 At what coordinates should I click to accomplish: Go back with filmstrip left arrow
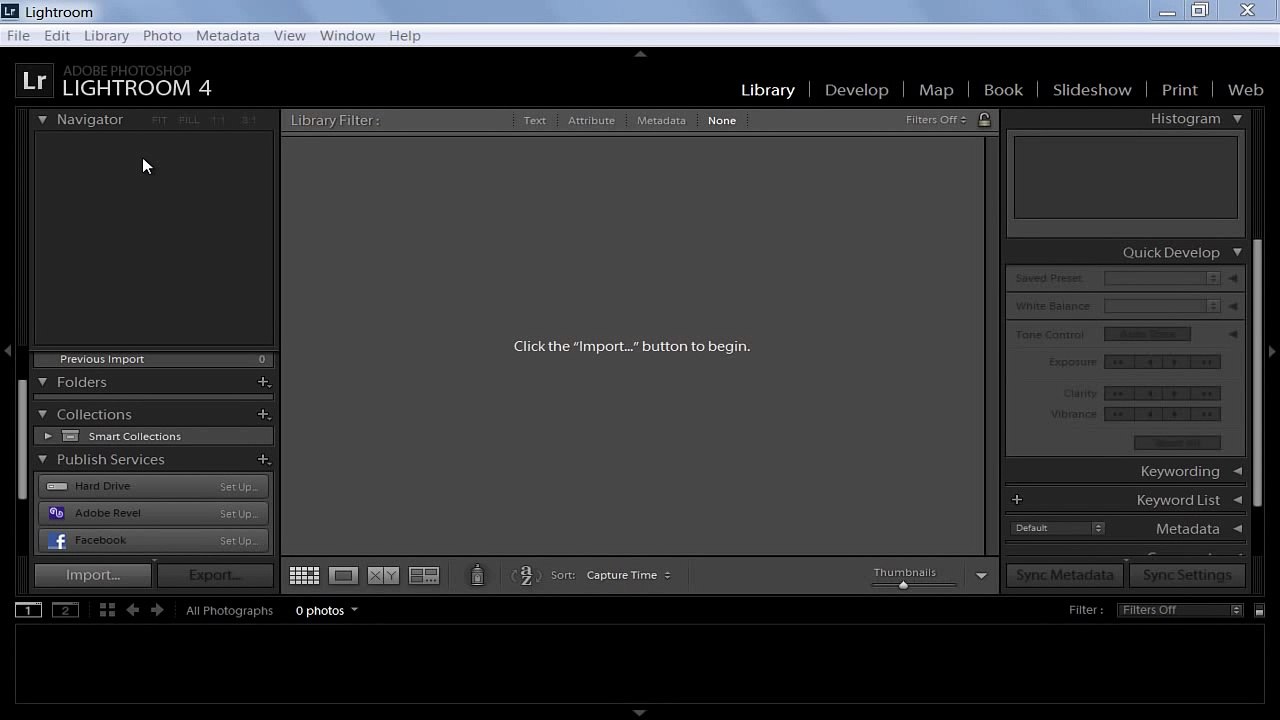132,610
